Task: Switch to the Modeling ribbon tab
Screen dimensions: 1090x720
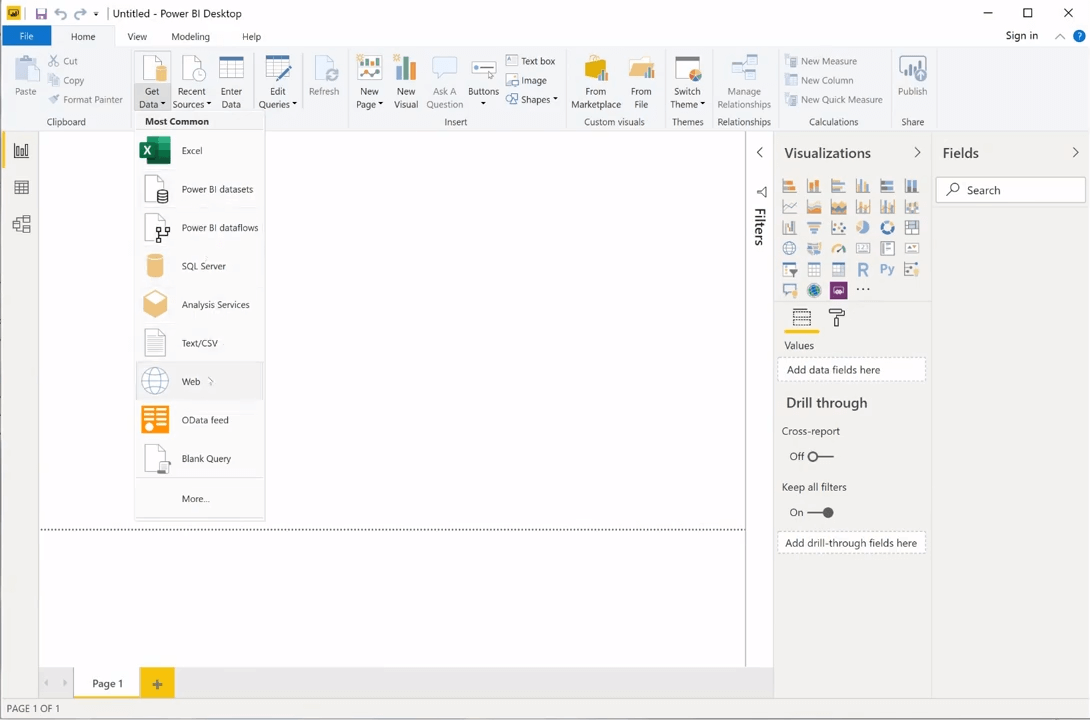Action: click(x=190, y=37)
